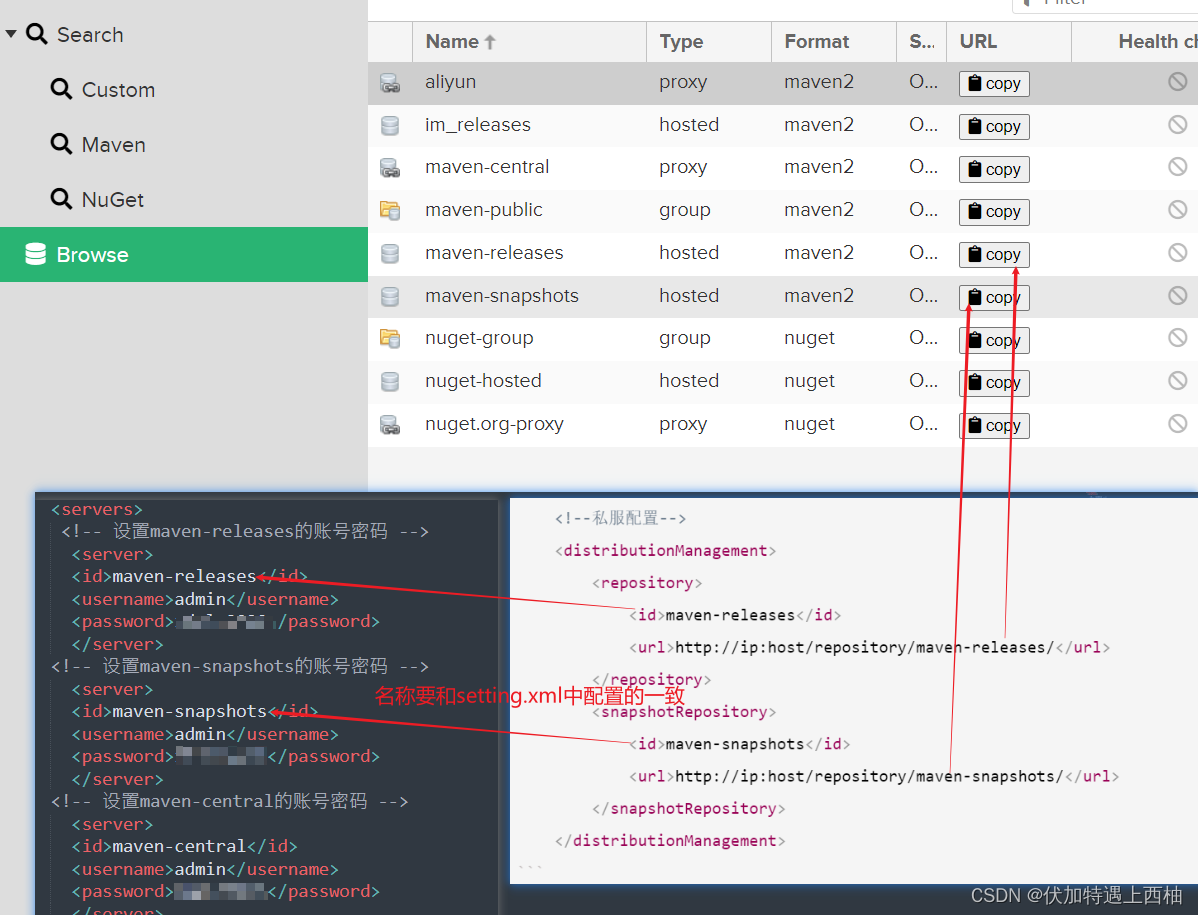
Task: Open the aliyun repository row name
Action: pyautogui.click(x=451, y=82)
